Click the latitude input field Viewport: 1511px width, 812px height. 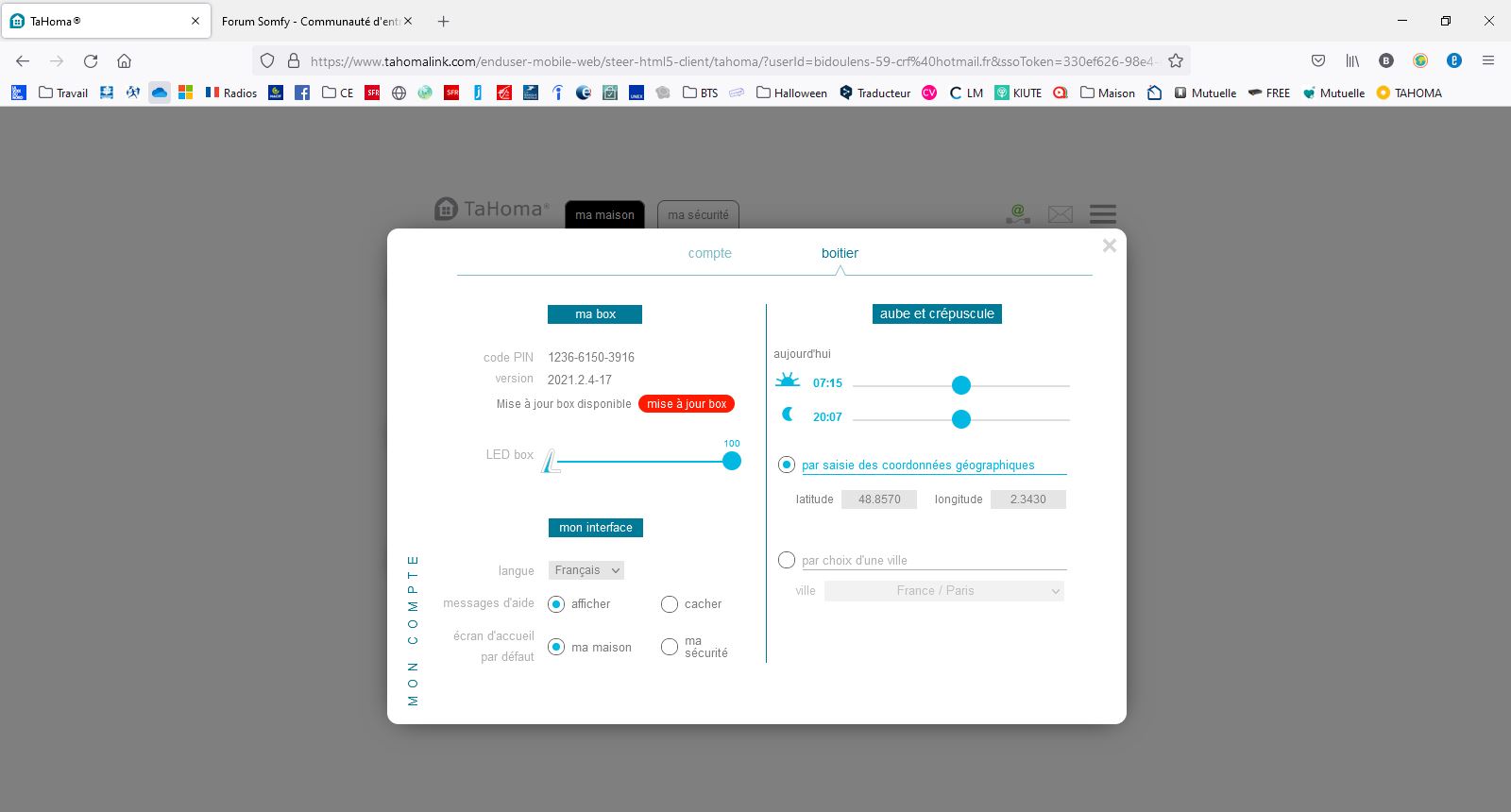(879, 499)
